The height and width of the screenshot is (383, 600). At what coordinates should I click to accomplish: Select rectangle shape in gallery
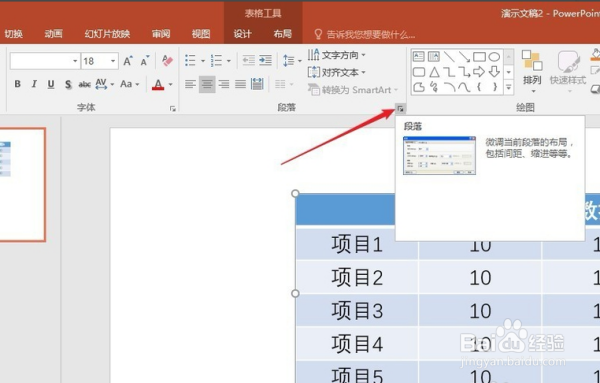click(x=479, y=57)
